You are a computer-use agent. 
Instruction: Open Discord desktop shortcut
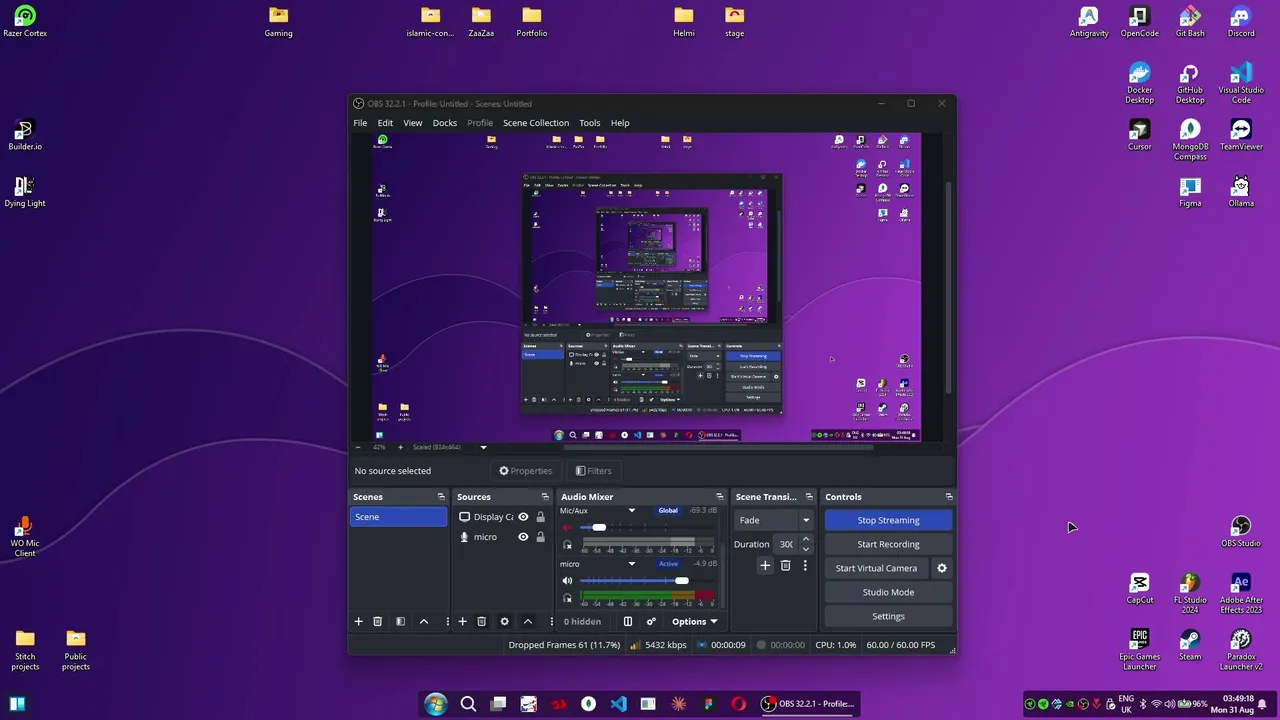coord(1241,22)
